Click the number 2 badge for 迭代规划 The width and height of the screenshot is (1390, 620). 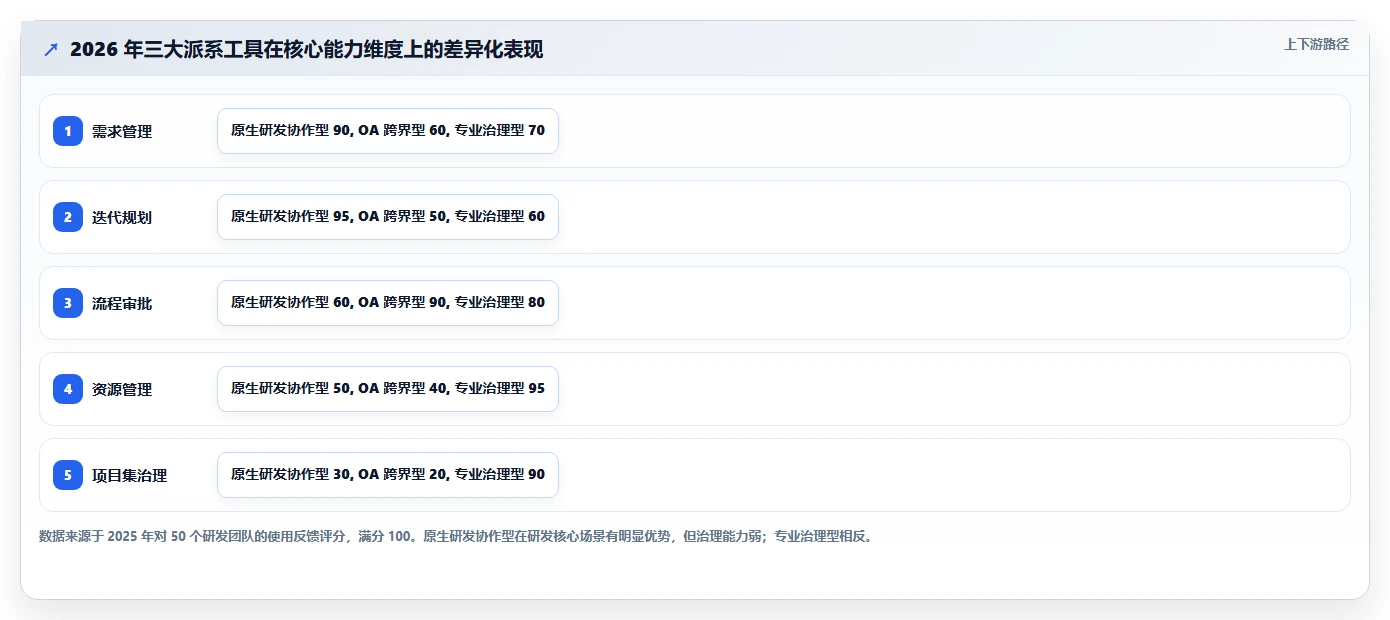tap(68, 217)
